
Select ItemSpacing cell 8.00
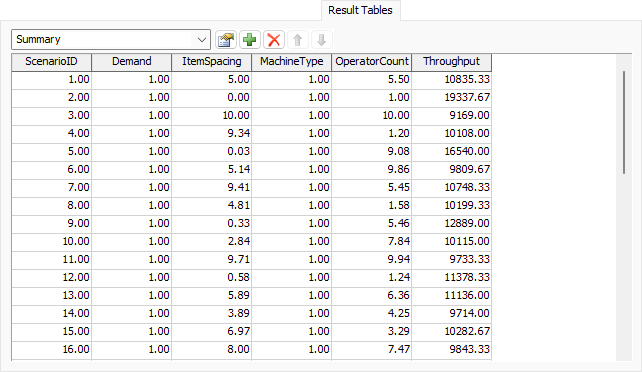point(212,349)
